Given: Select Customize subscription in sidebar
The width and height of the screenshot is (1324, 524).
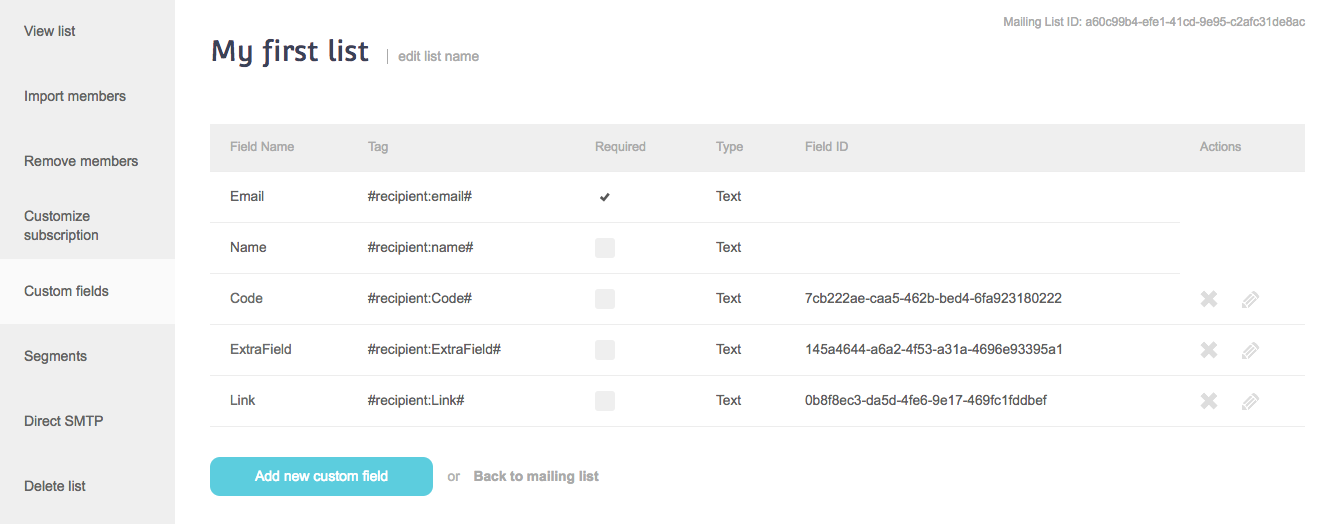Looking at the screenshot, I should click(x=61, y=226).
